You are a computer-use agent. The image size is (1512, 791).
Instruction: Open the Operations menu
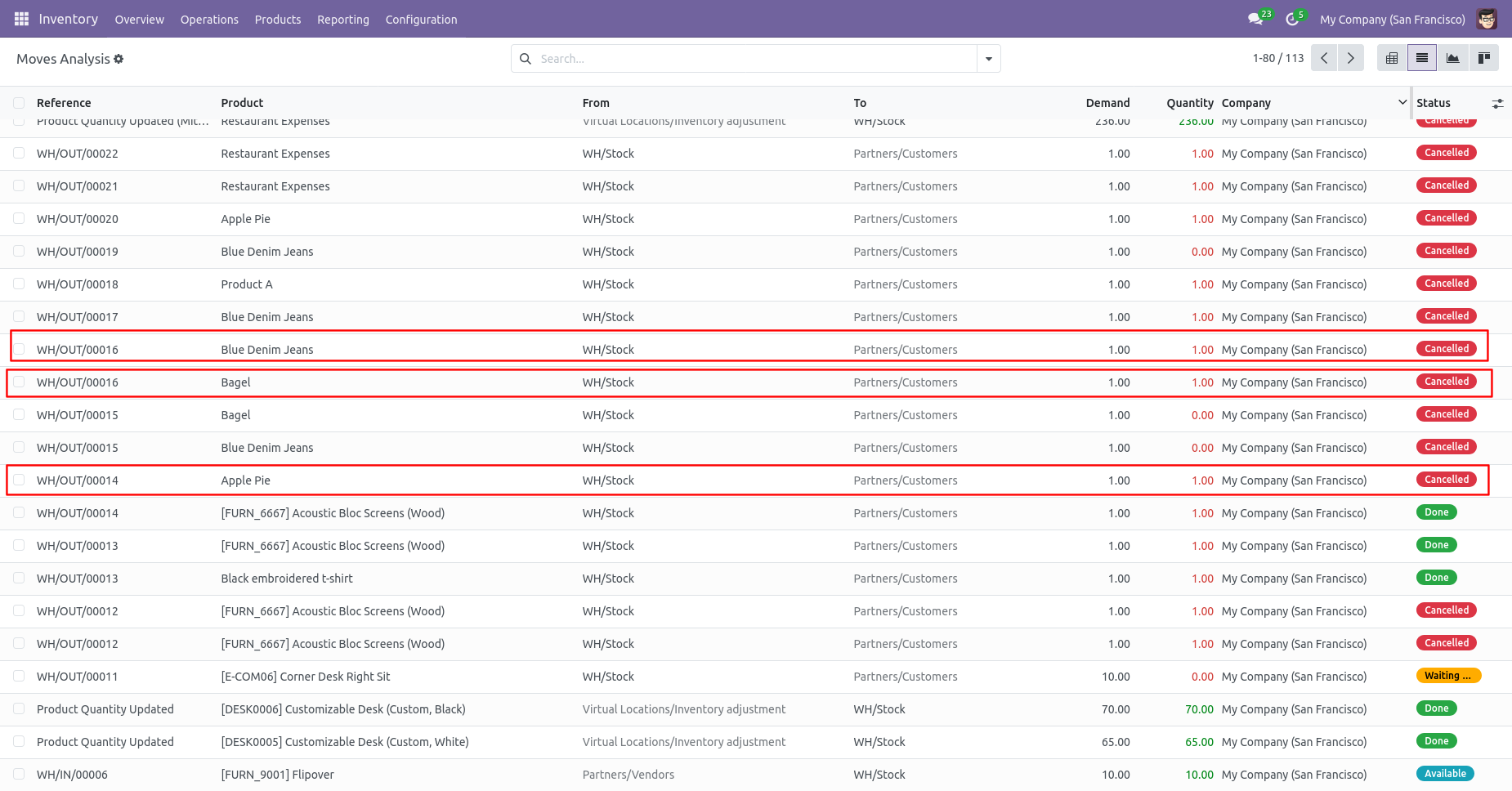(209, 20)
